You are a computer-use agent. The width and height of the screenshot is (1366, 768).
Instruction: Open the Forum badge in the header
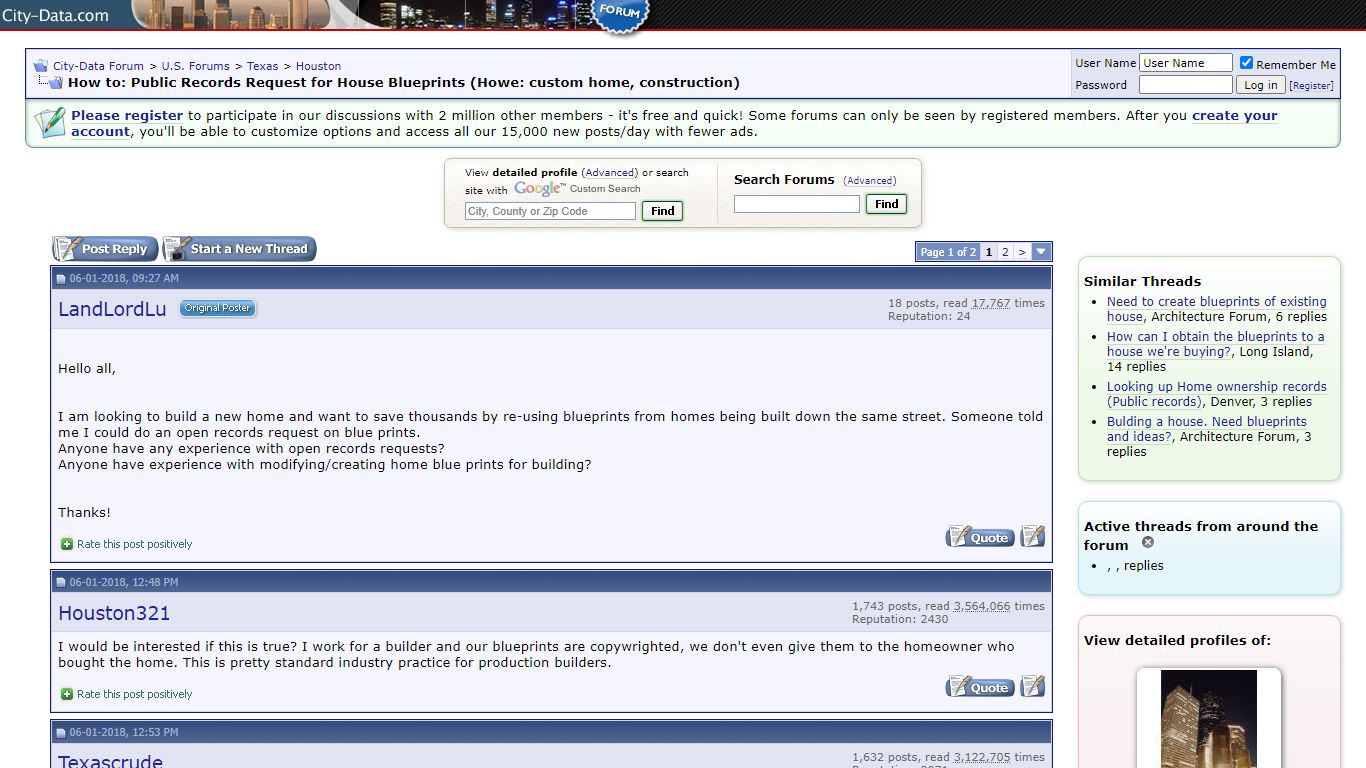tap(620, 15)
